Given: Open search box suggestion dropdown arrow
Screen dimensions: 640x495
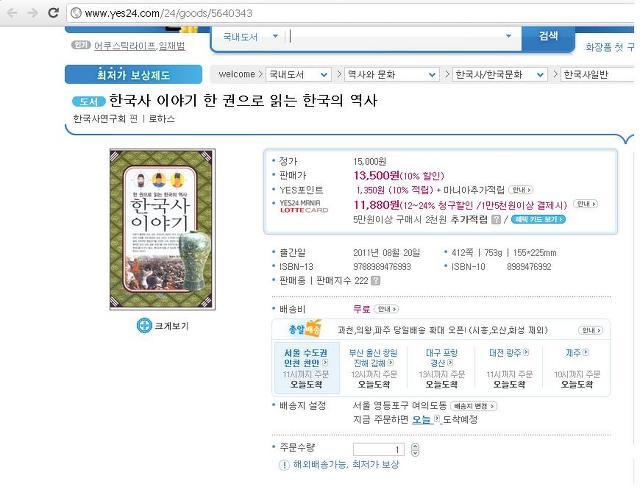Looking at the screenshot, I should tap(509, 36).
